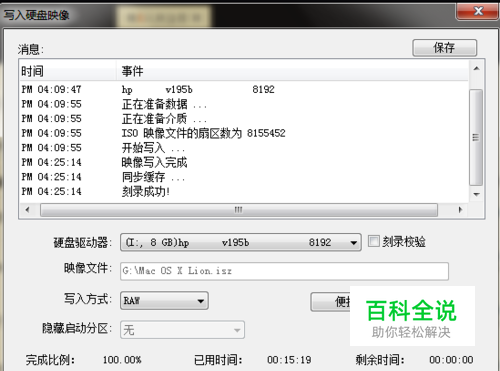The image size is (500, 371).
Task: Click the message list scroll up arrow
Action: (x=477, y=68)
